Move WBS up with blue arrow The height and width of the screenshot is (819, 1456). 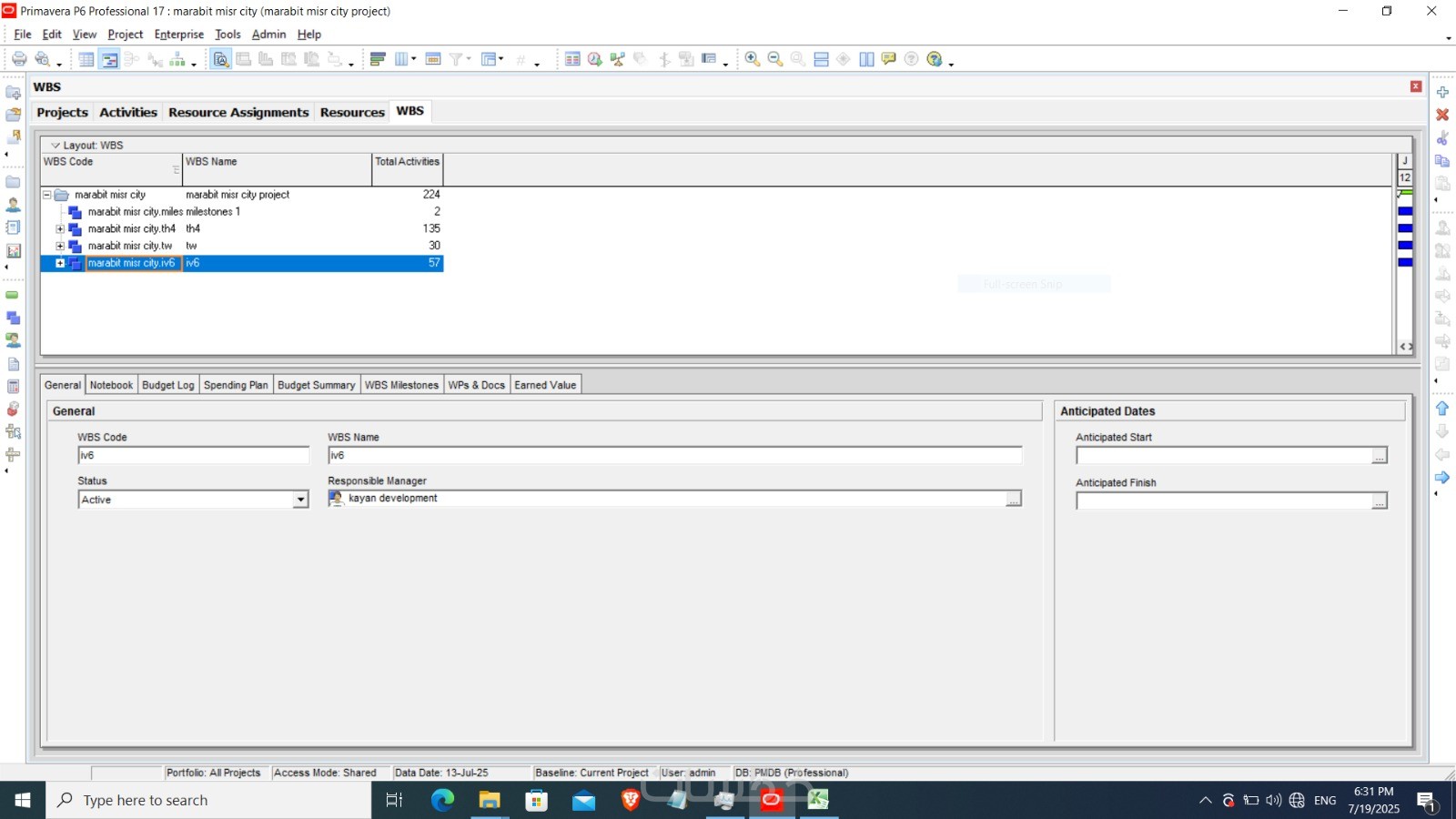pyautogui.click(x=1442, y=409)
